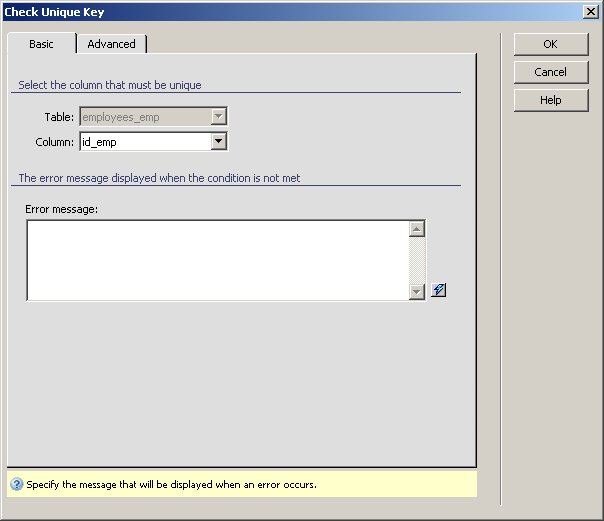Click the Cancel button
Screen dimensions: 604x521
point(550,72)
